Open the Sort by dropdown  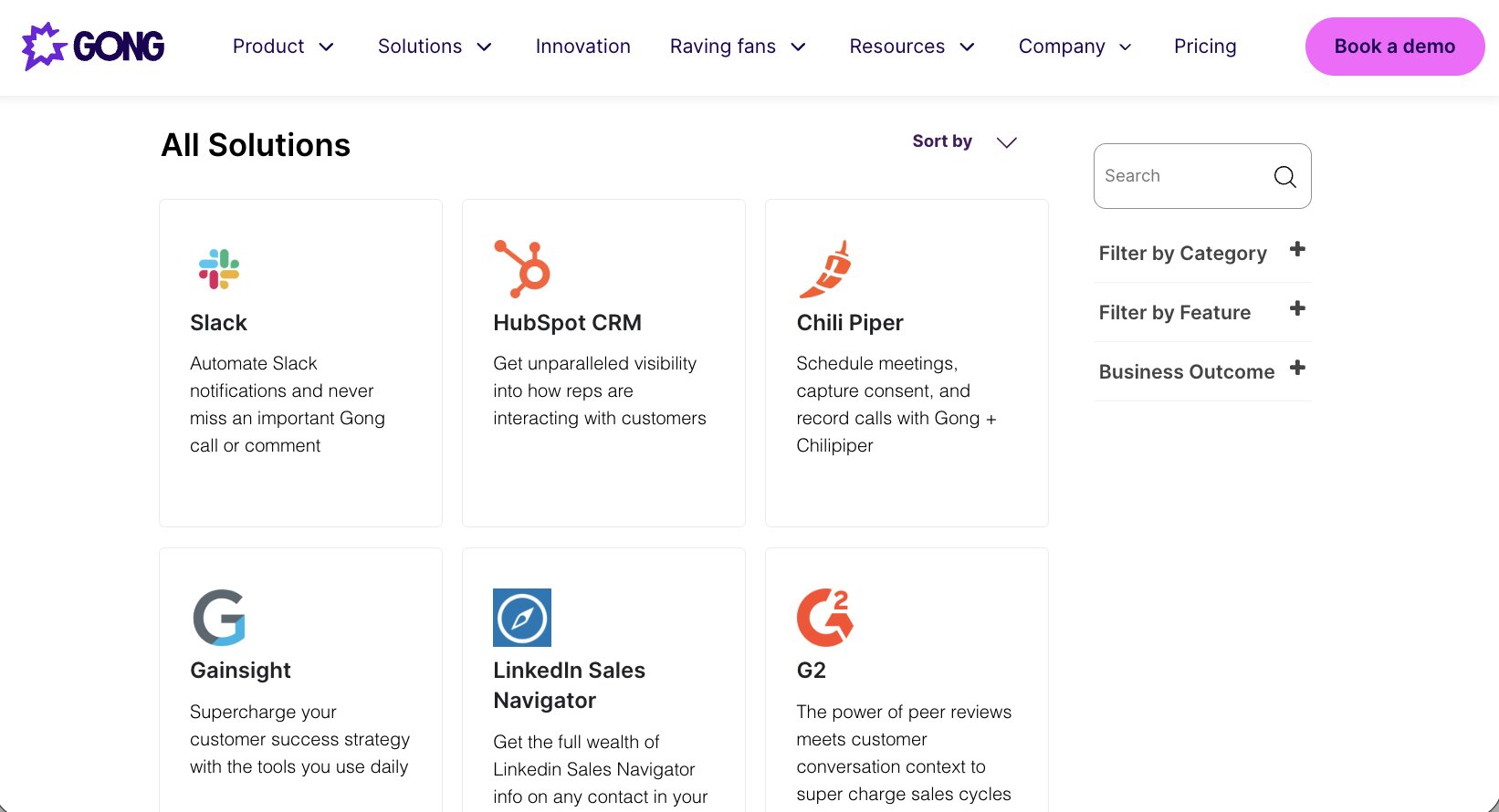(965, 141)
